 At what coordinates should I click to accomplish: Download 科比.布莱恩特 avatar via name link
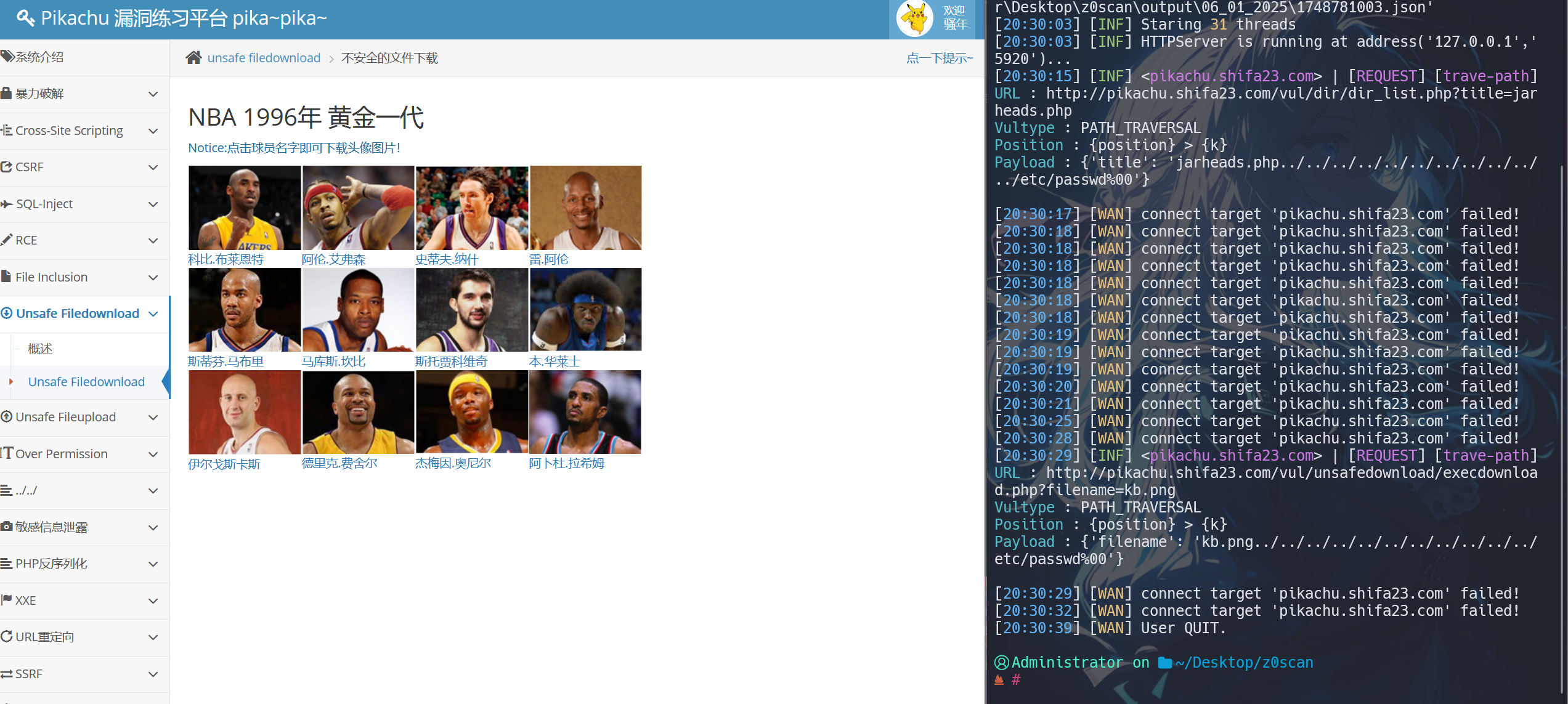tap(225, 259)
